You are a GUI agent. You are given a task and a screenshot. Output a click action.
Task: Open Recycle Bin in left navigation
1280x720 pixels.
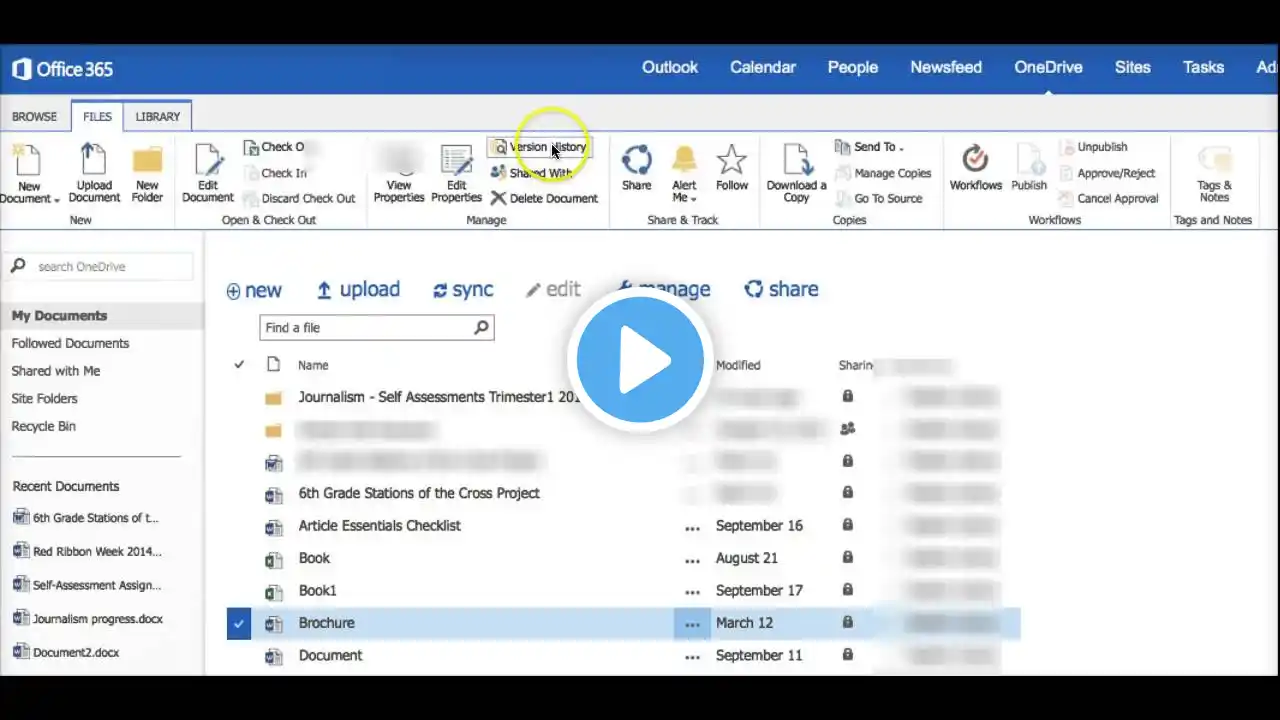pos(43,426)
